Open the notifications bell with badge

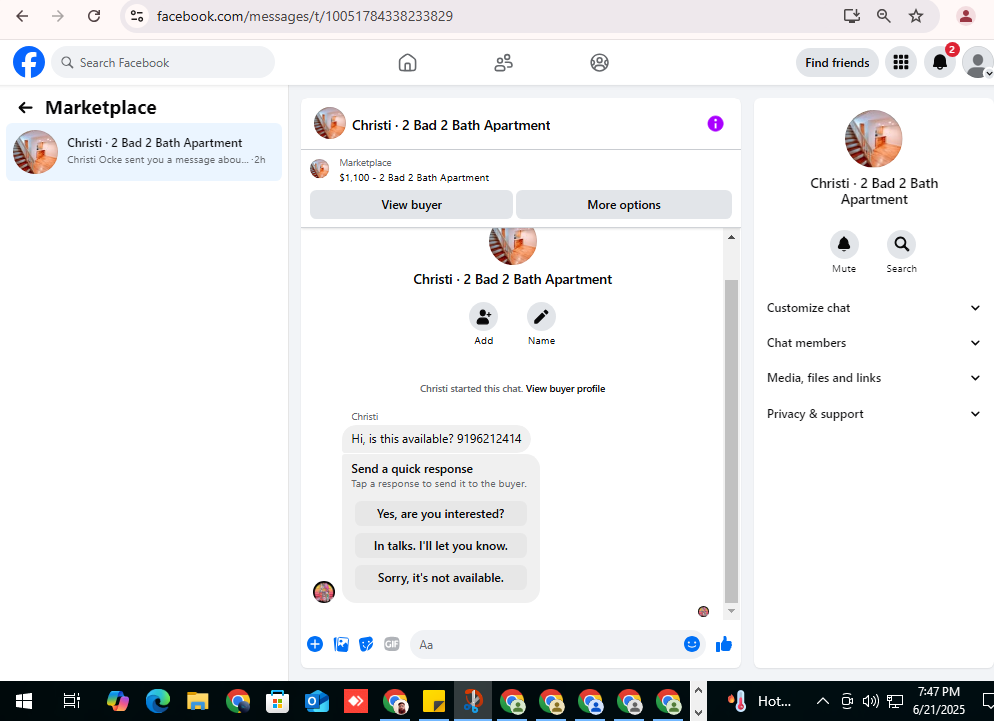(x=940, y=62)
